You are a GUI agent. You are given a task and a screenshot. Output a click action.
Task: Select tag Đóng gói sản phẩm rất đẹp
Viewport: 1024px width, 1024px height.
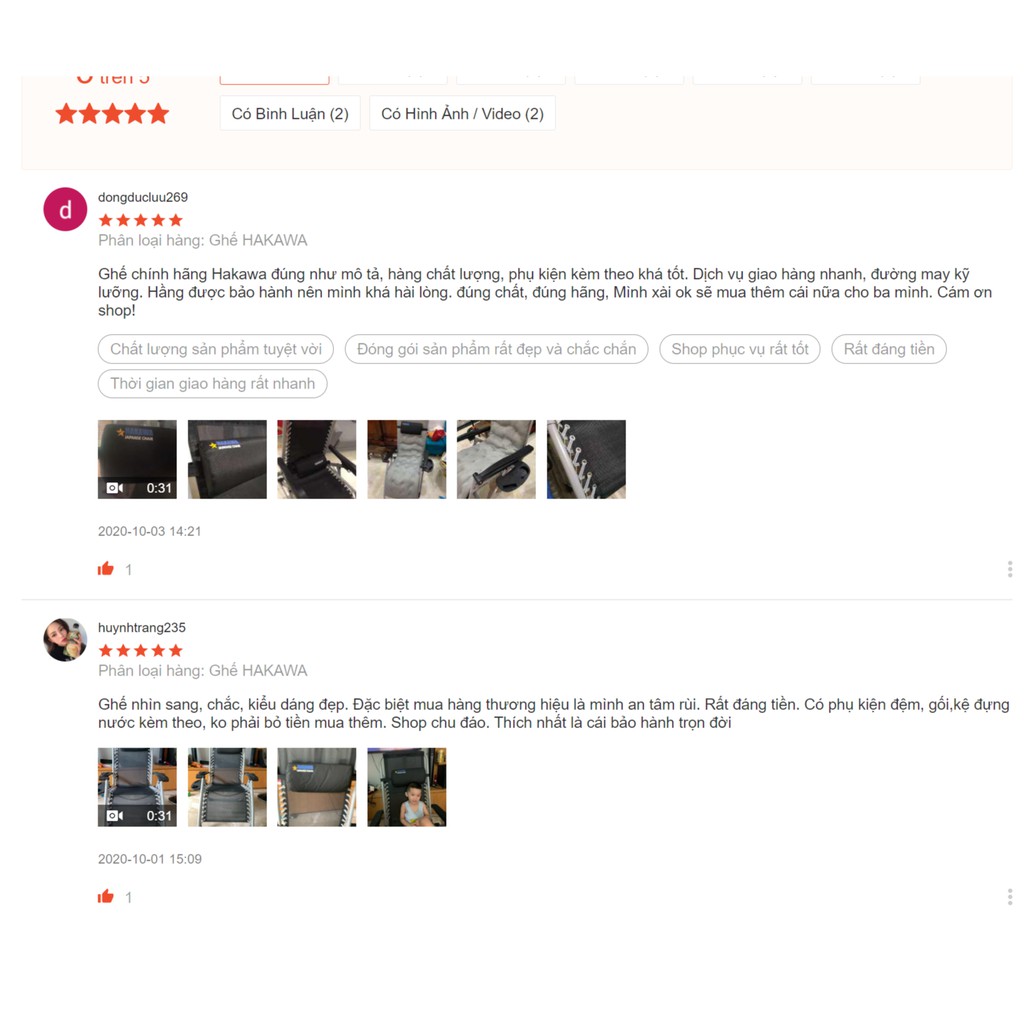tap(496, 349)
